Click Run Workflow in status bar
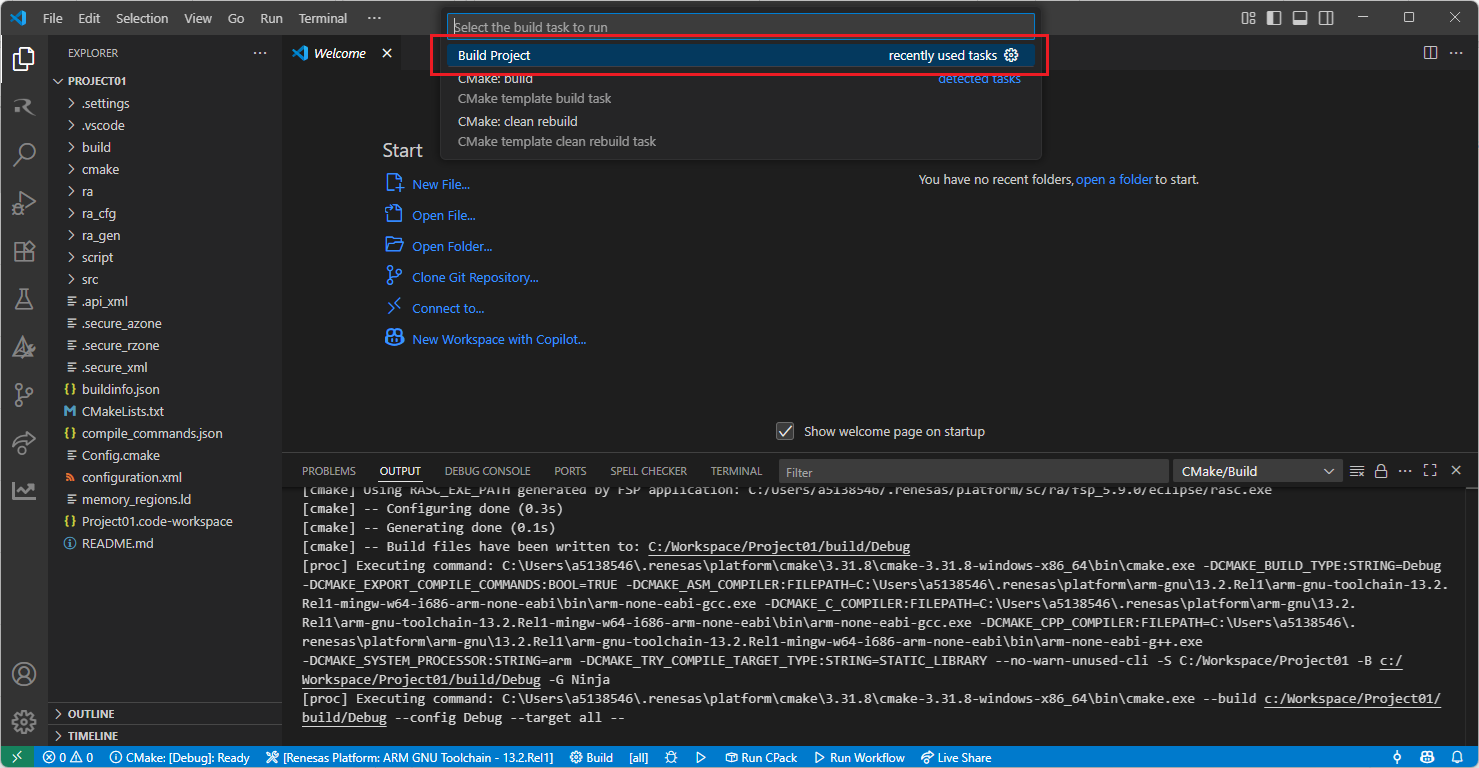 coord(859,757)
